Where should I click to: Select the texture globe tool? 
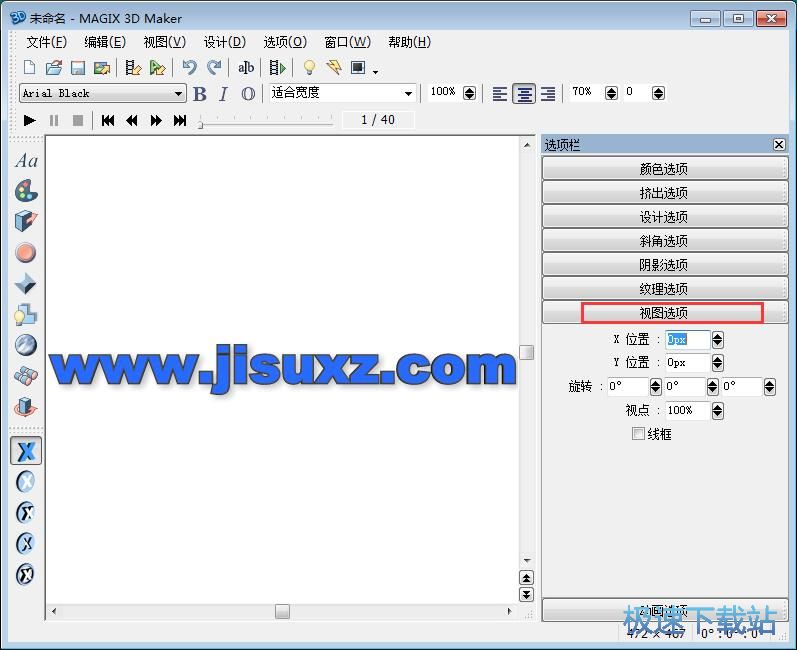click(x=25, y=345)
